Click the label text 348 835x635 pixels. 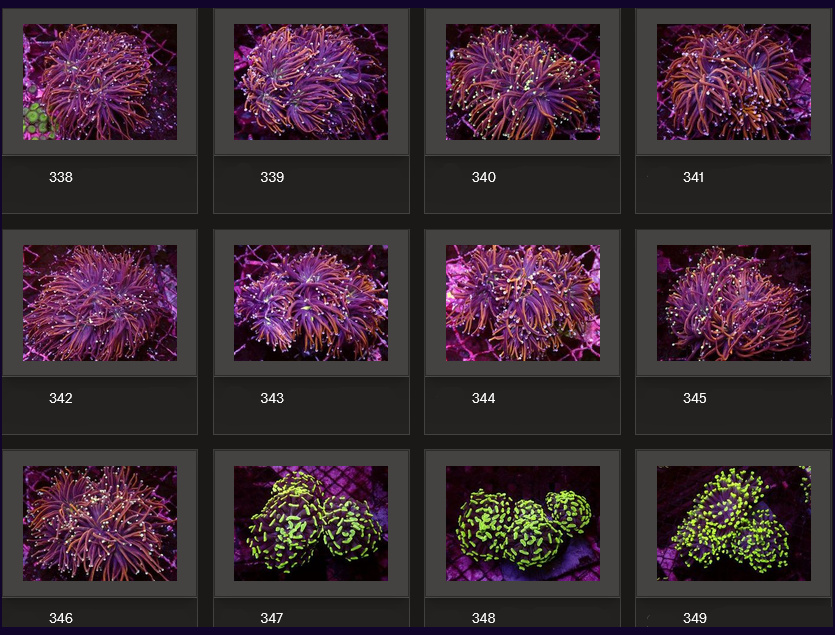coord(484,618)
